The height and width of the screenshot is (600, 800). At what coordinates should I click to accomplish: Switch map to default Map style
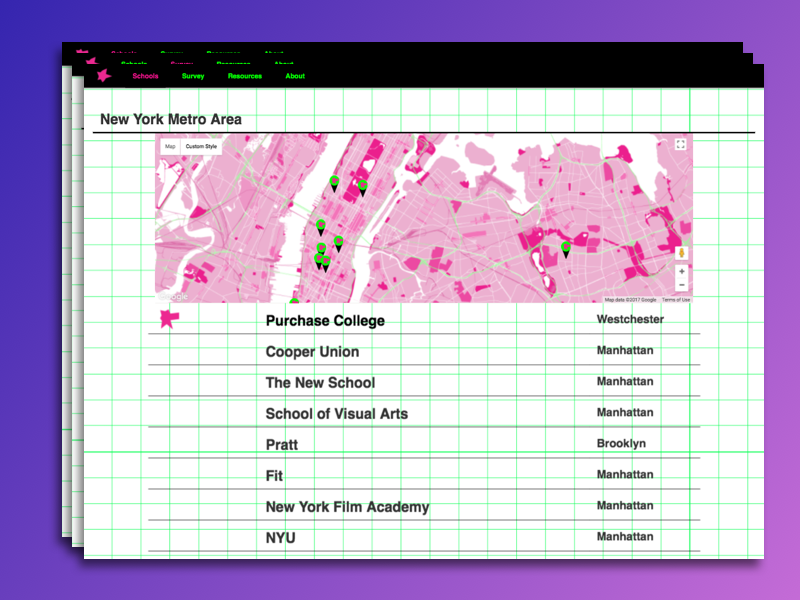[170, 146]
